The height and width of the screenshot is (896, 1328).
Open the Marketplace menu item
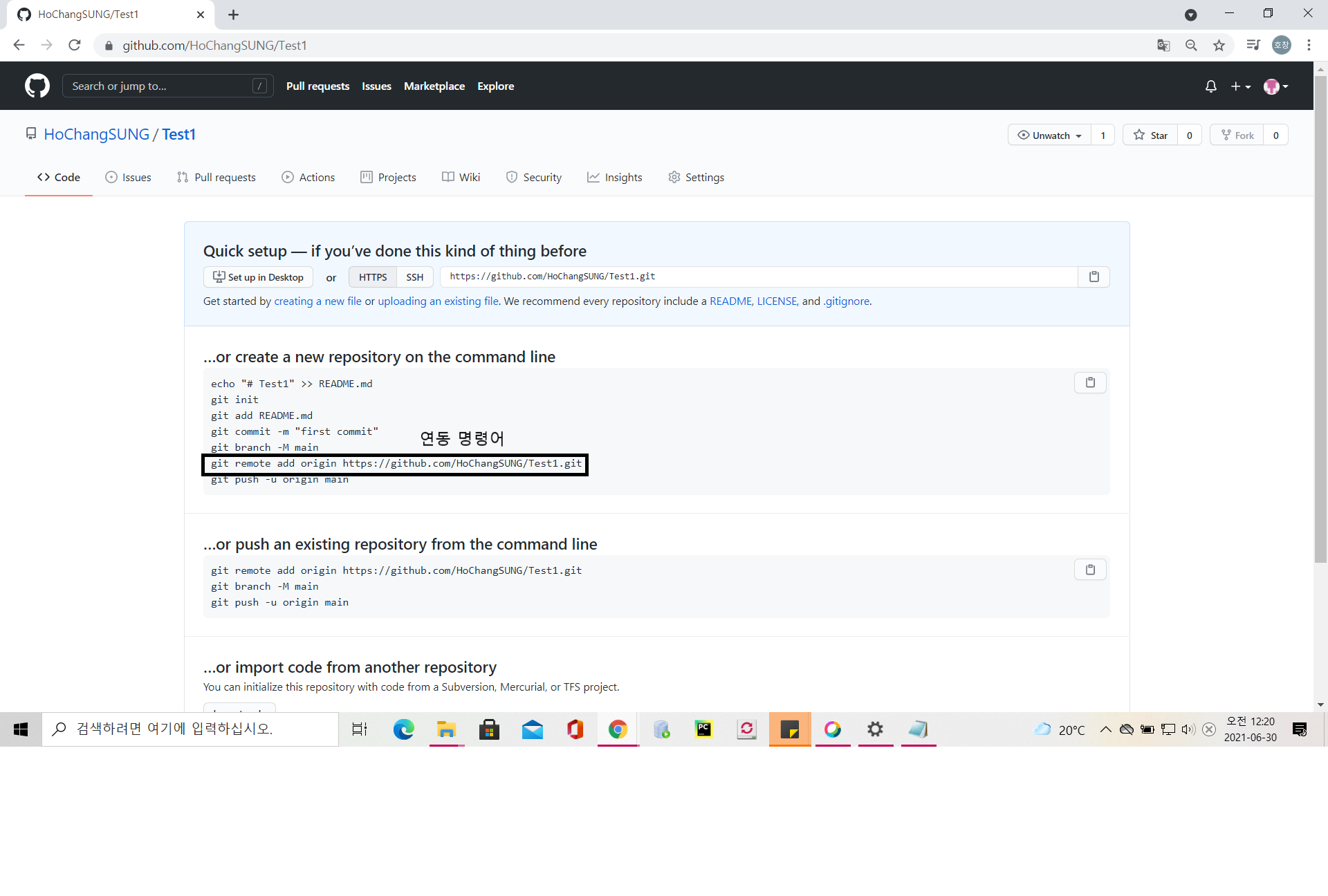point(434,86)
